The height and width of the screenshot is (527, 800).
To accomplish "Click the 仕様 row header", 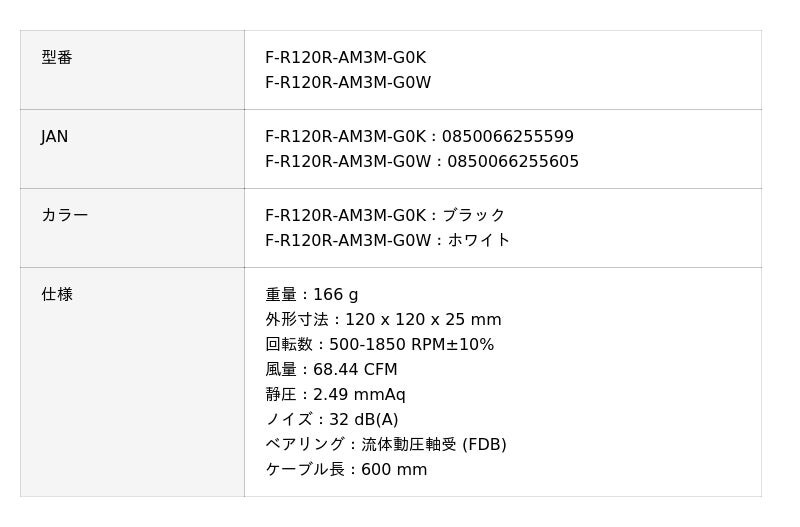I will pyautogui.click(x=57, y=295).
